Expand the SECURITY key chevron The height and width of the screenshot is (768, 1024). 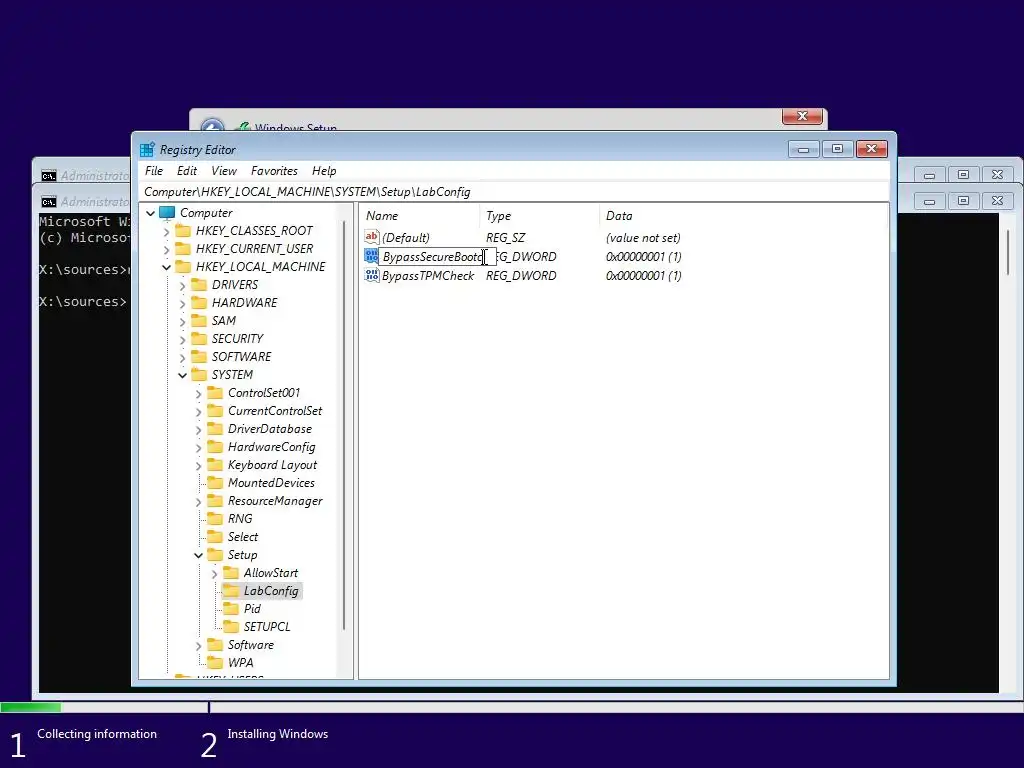(x=183, y=339)
